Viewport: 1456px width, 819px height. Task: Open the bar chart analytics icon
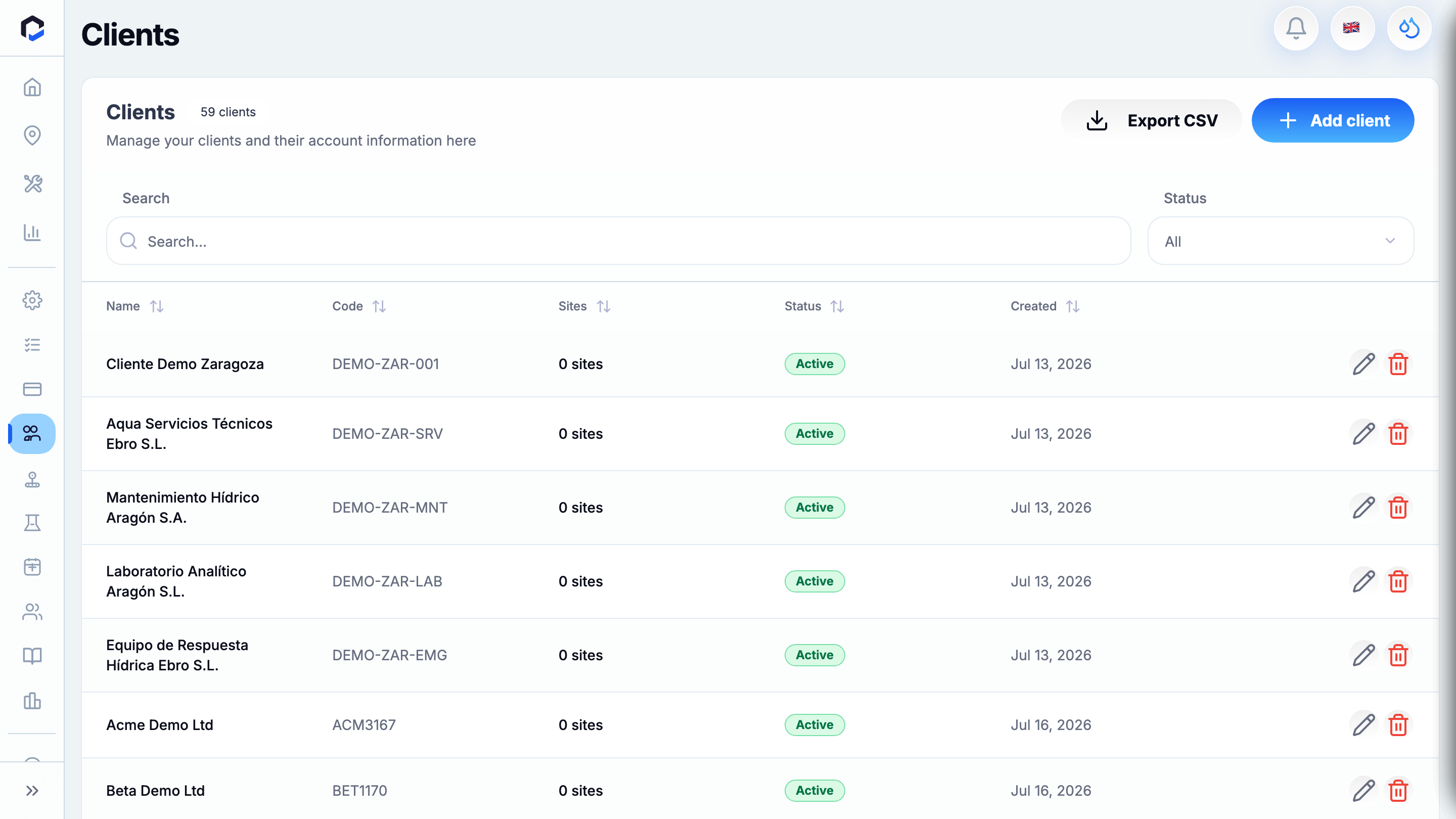pos(32,233)
